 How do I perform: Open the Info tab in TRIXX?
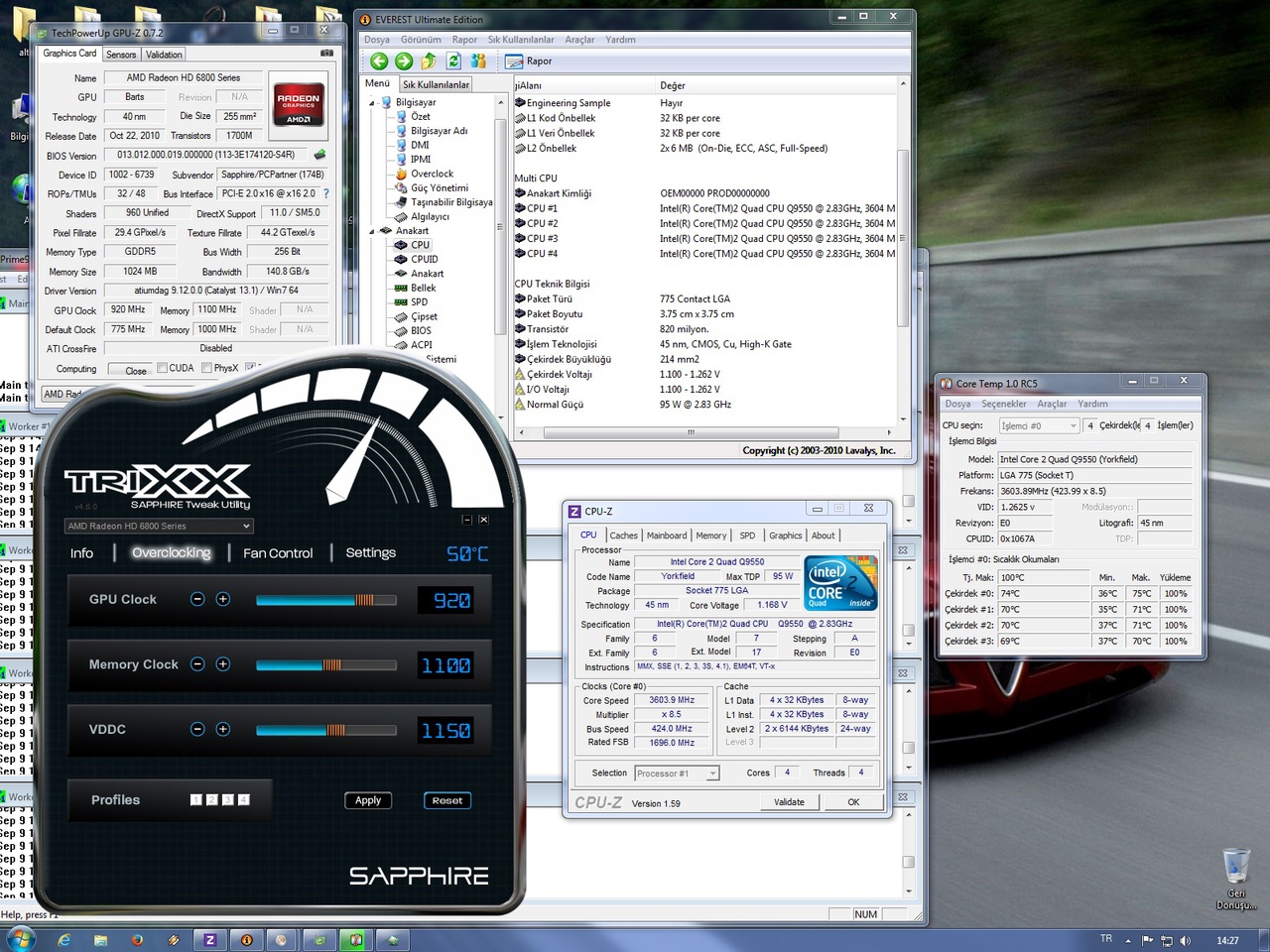[x=81, y=553]
